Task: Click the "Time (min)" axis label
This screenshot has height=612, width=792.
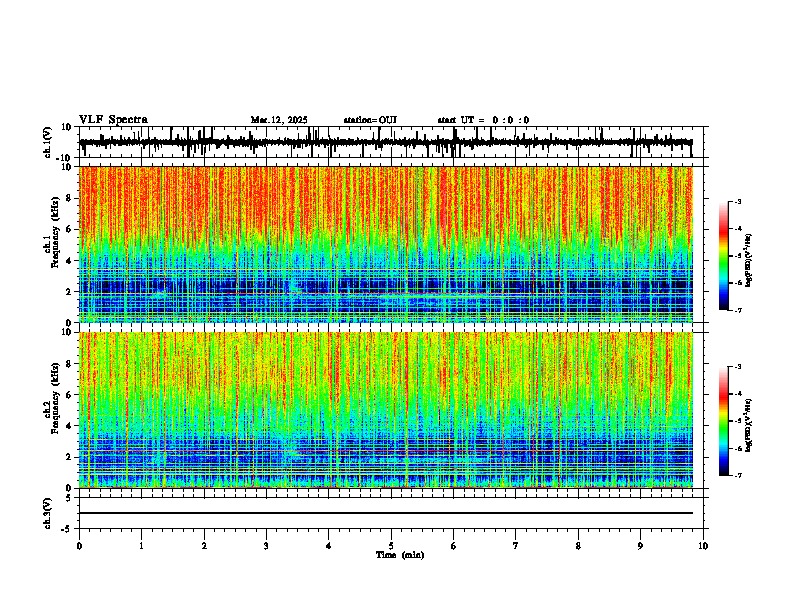Action: (x=400, y=555)
